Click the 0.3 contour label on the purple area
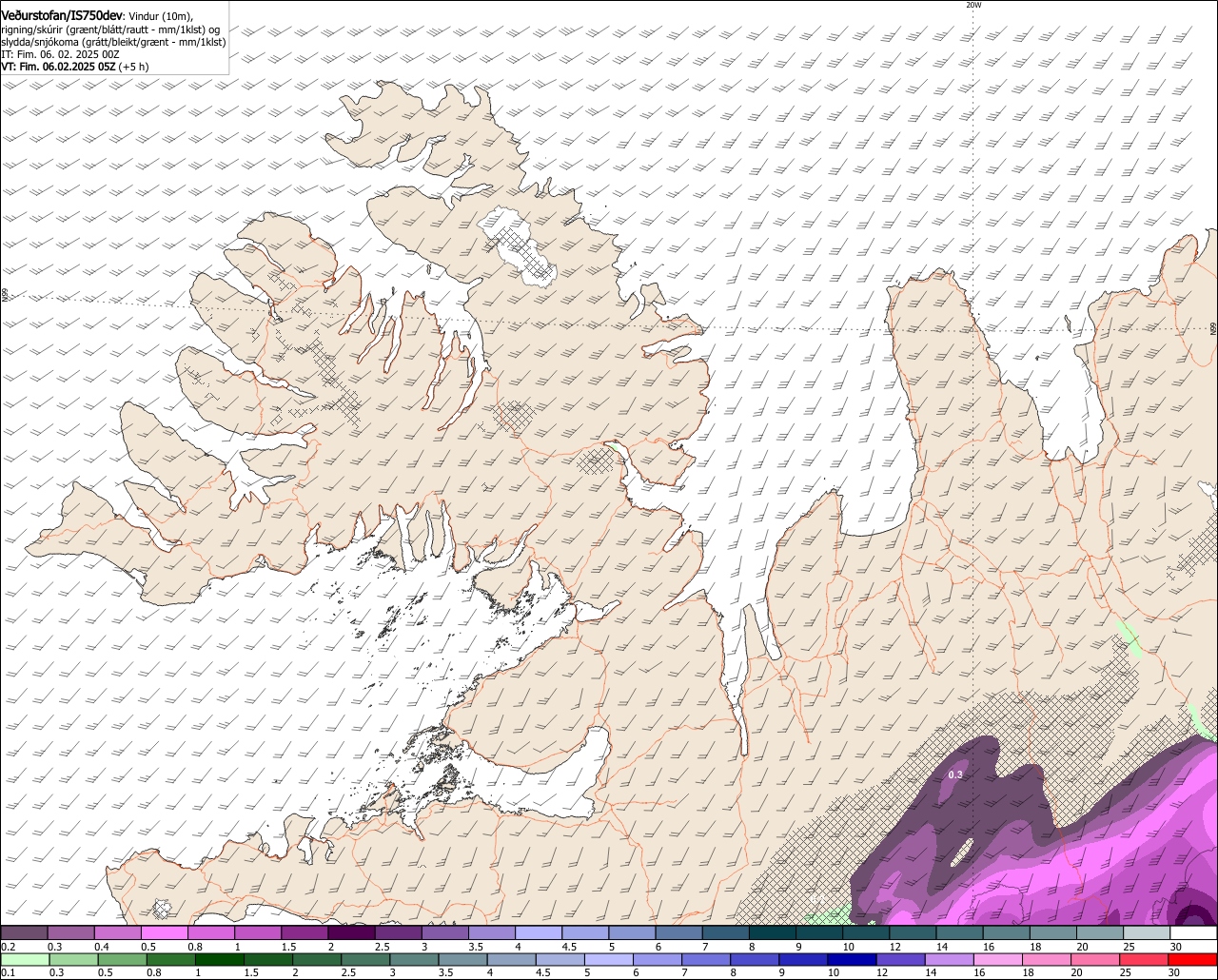Viewport: 1218px width, 980px height. (x=955, y=775)
